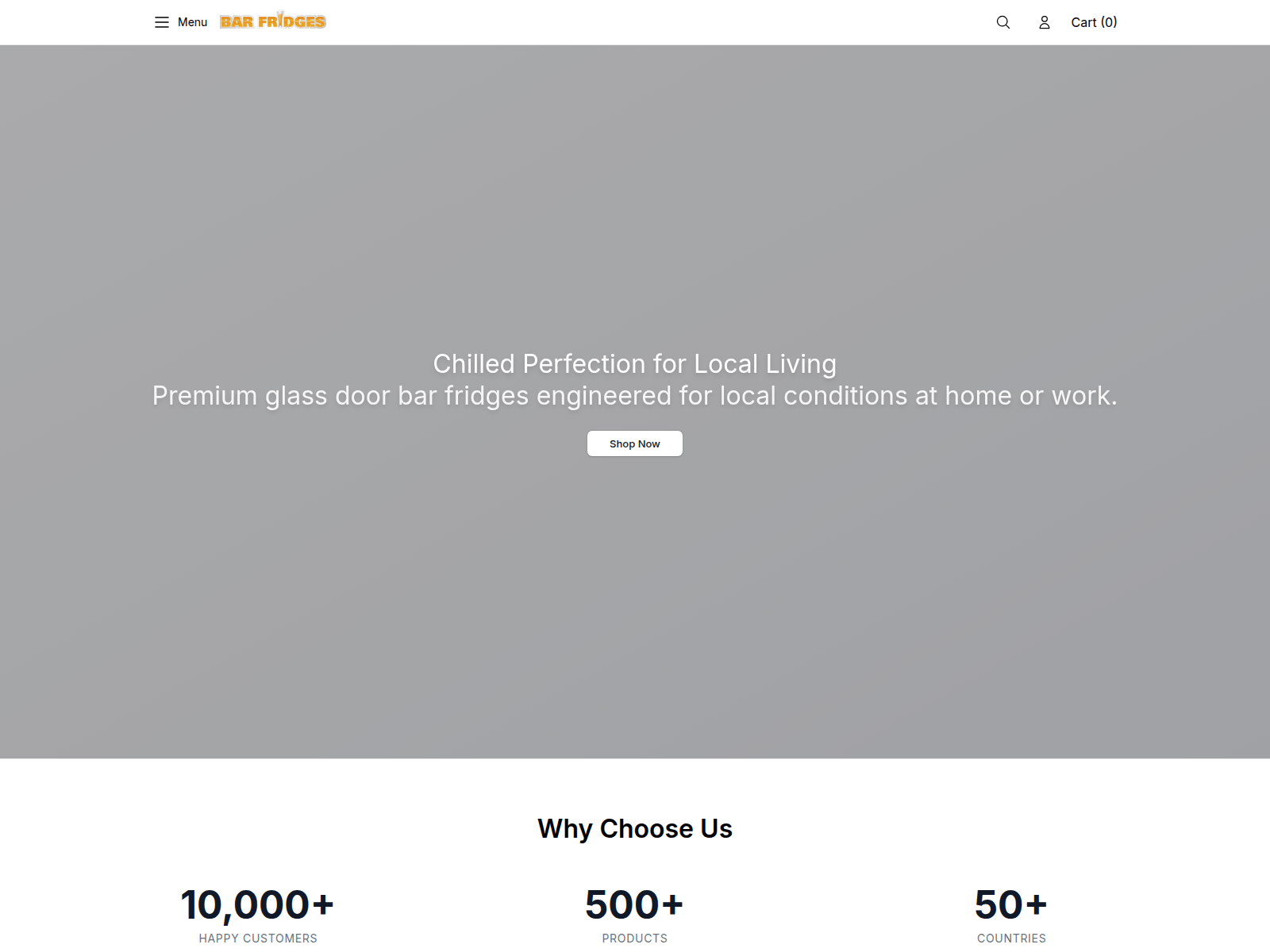The image size is (1270, 952).
Task: Click the Countries label under 50+
Action: (1011, 938)
